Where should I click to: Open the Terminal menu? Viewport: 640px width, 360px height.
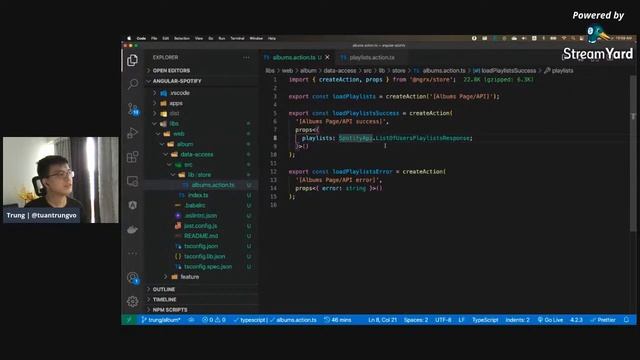[x=237, y=38]
